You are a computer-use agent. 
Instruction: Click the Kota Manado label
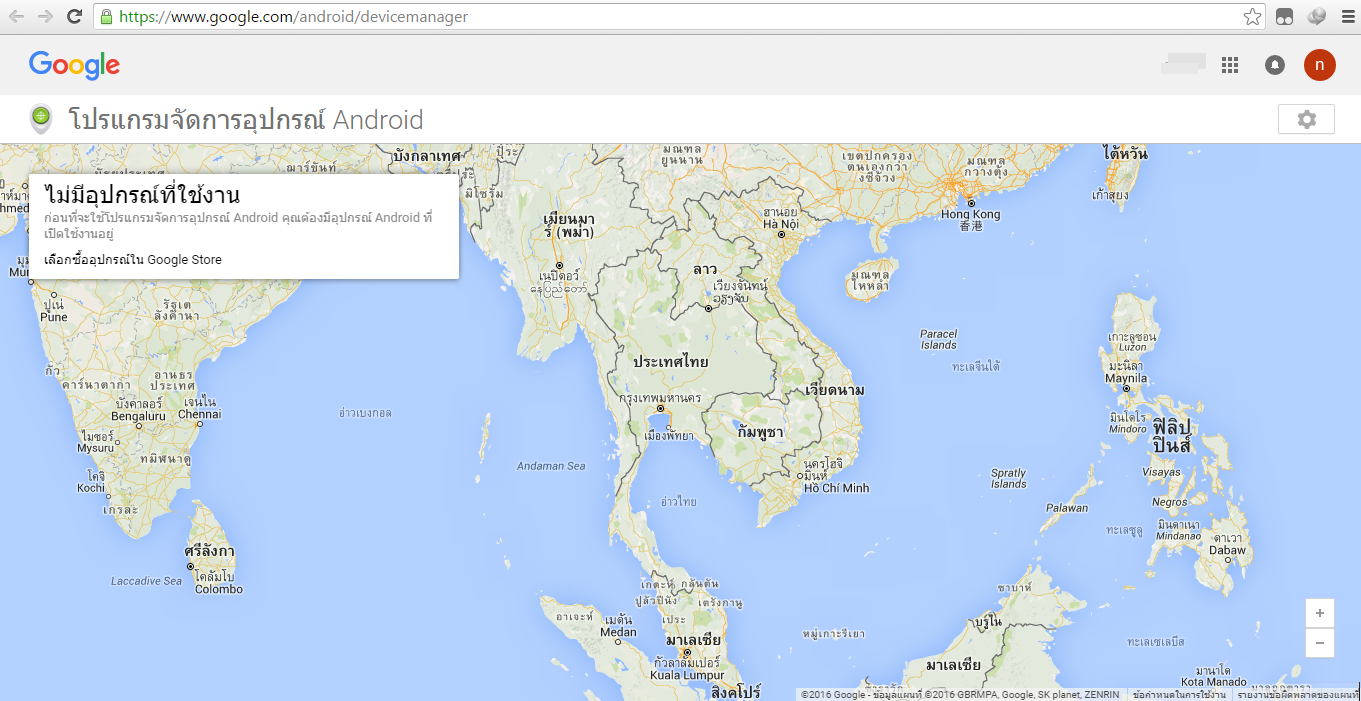[1213, 683]
